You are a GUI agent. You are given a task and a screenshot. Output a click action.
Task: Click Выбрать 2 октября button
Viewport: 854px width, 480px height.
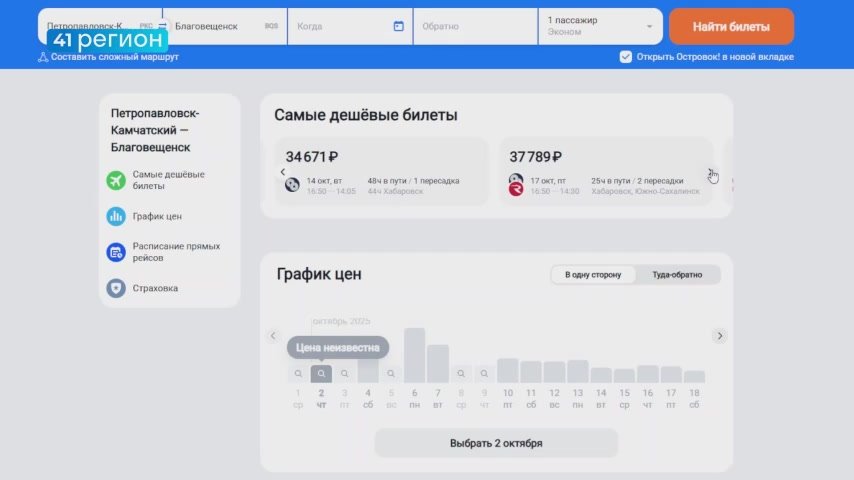pyautogui.click(x=496, y=443)
